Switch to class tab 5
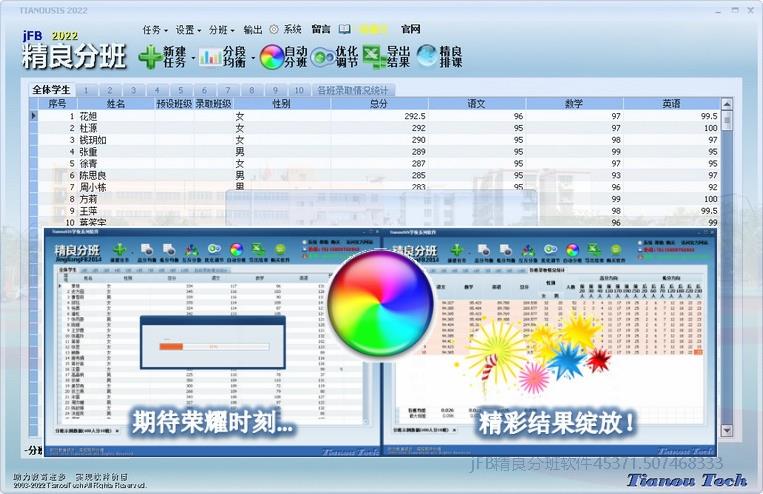Screen dimensions: 763x494 (181, 90)
